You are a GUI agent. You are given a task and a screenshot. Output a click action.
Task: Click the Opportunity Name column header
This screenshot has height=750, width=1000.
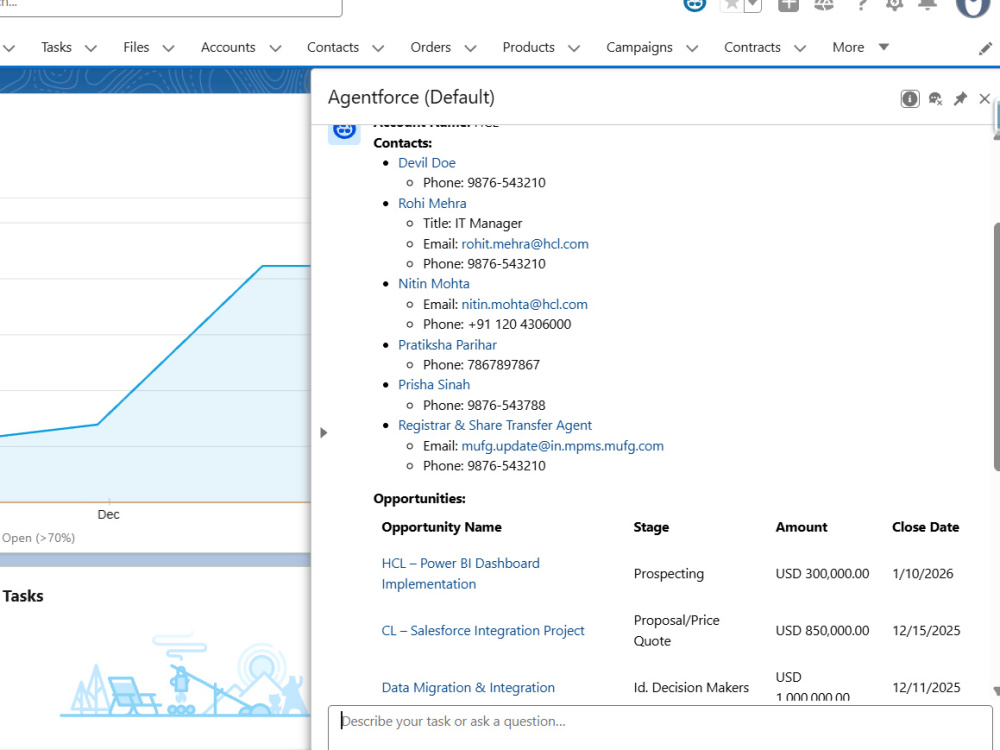[441, 527]
